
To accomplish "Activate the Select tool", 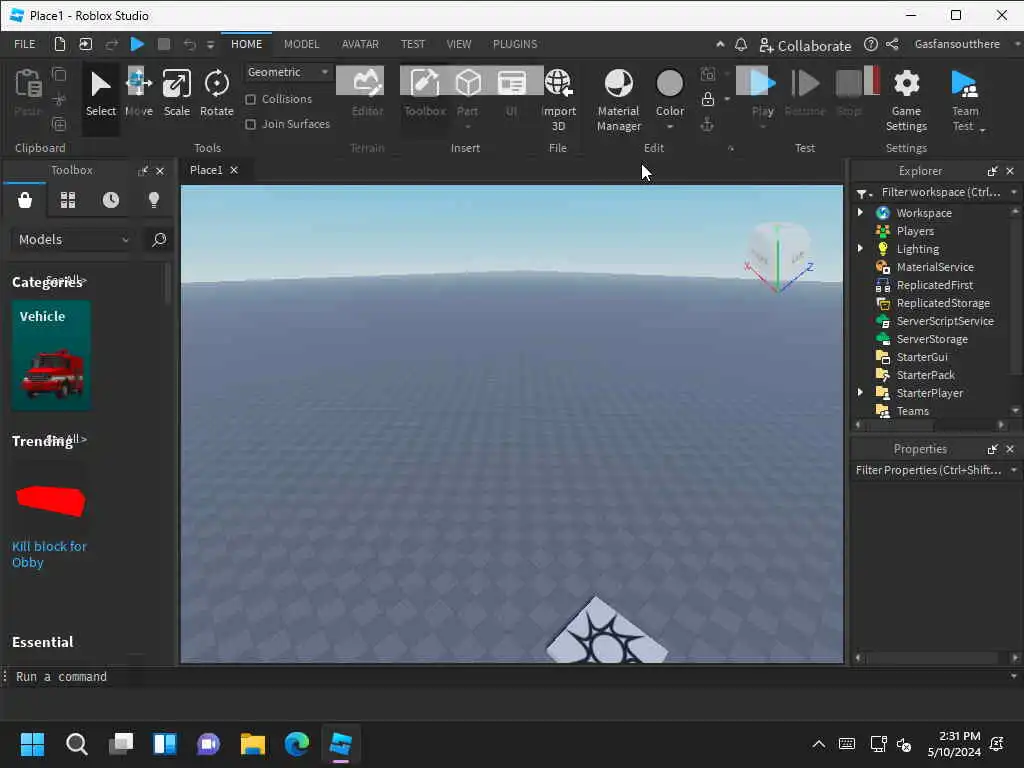I will pos(101,93).
